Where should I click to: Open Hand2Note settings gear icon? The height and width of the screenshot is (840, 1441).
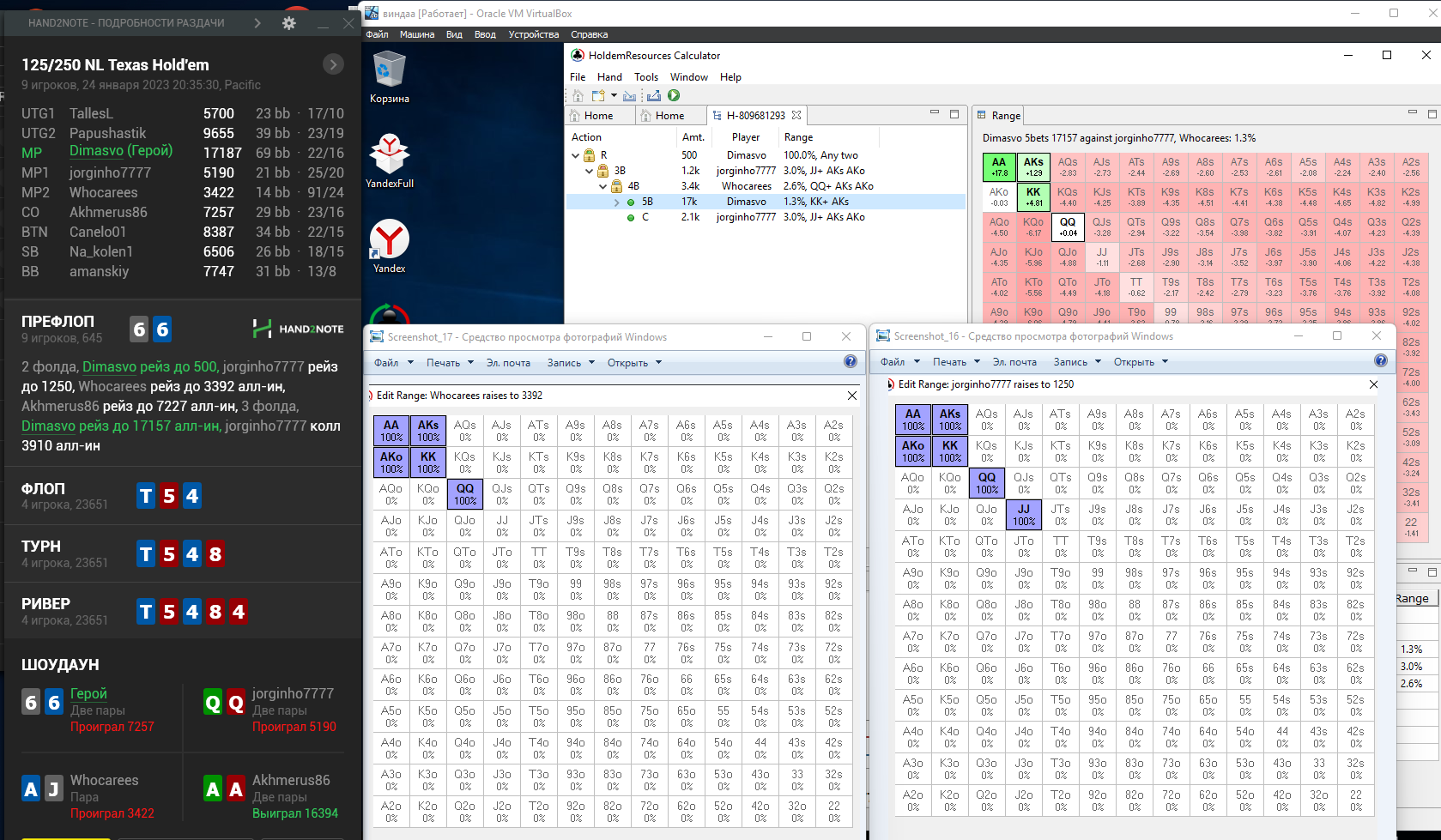coord(289,23)
